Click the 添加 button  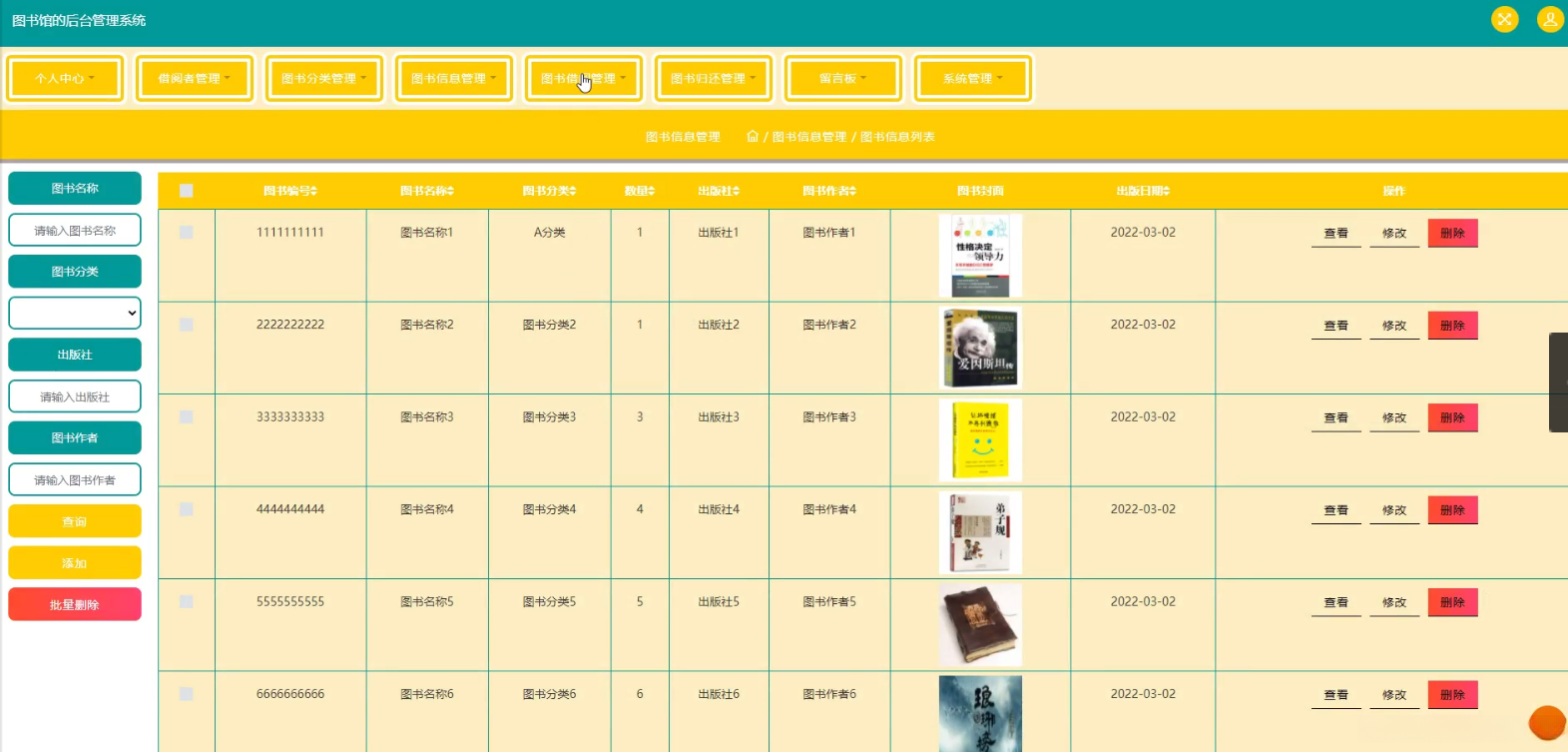click(x=75, y=563)
